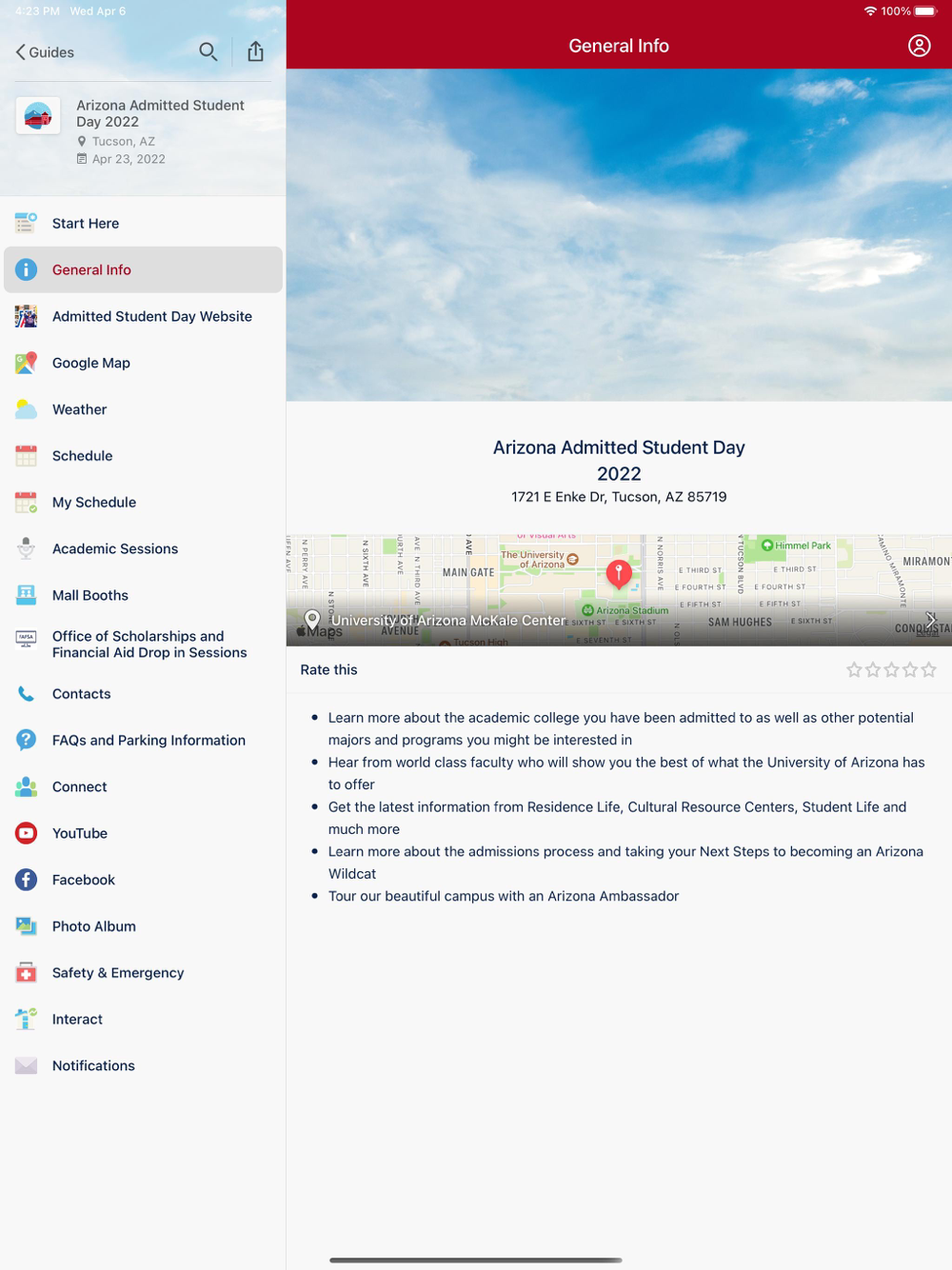The width and height of the screenshot is (952, 1270).
Task: Open the Notifications menu label
Action: pos(93,1066)
